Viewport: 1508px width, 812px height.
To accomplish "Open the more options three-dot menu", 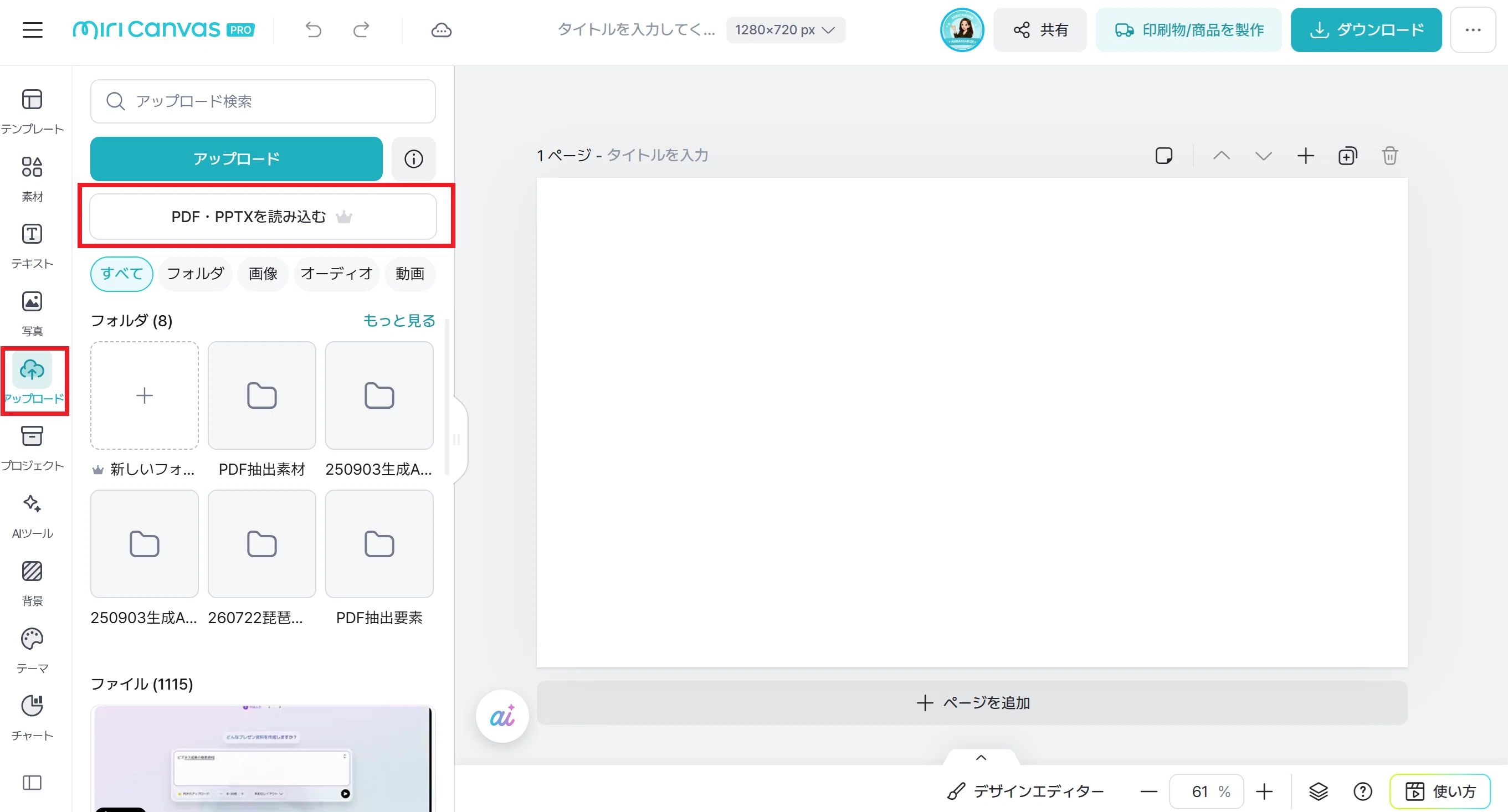I will pos(1473,30).
